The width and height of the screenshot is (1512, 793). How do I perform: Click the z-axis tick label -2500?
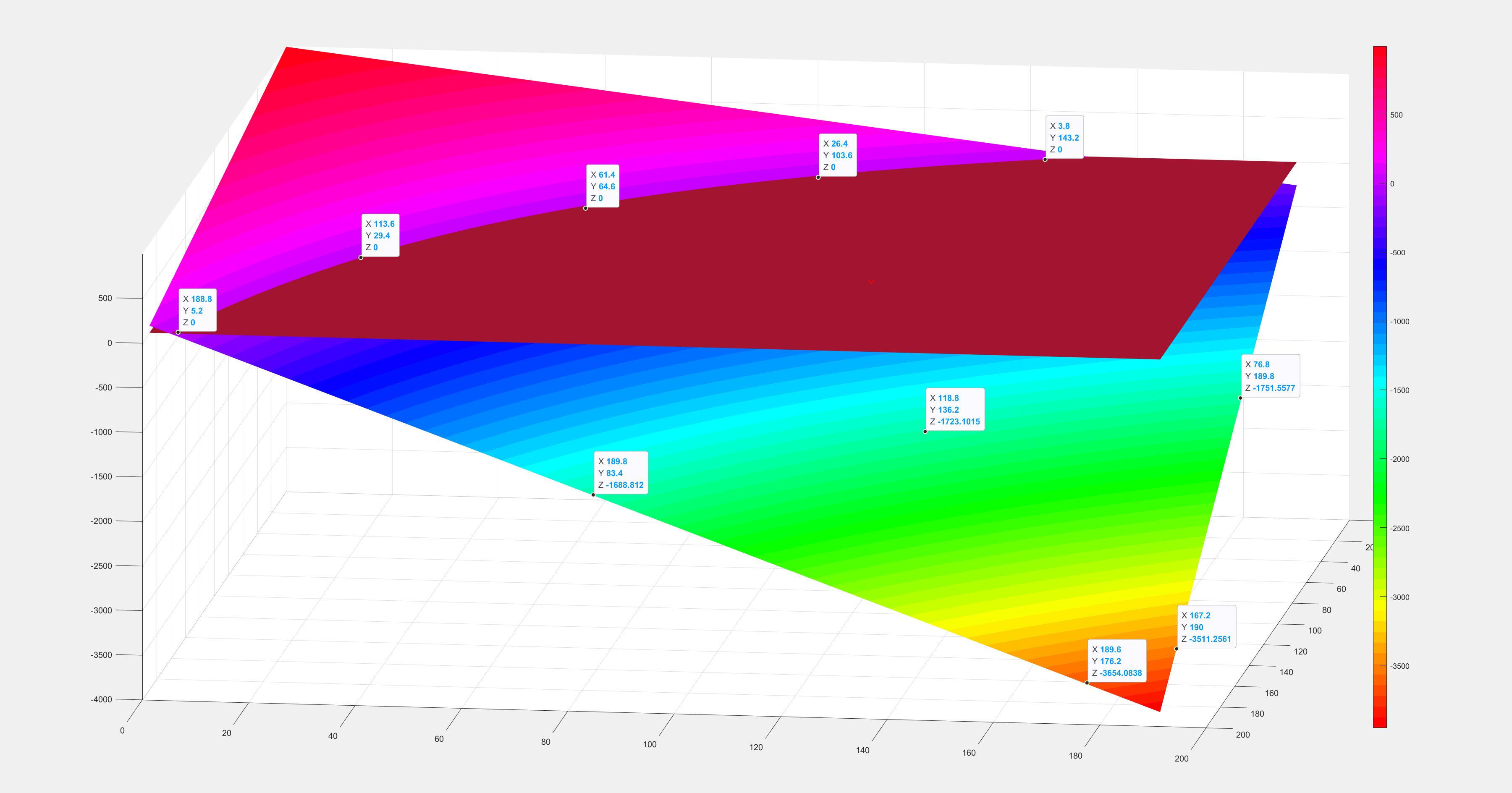tap(101, 566)
